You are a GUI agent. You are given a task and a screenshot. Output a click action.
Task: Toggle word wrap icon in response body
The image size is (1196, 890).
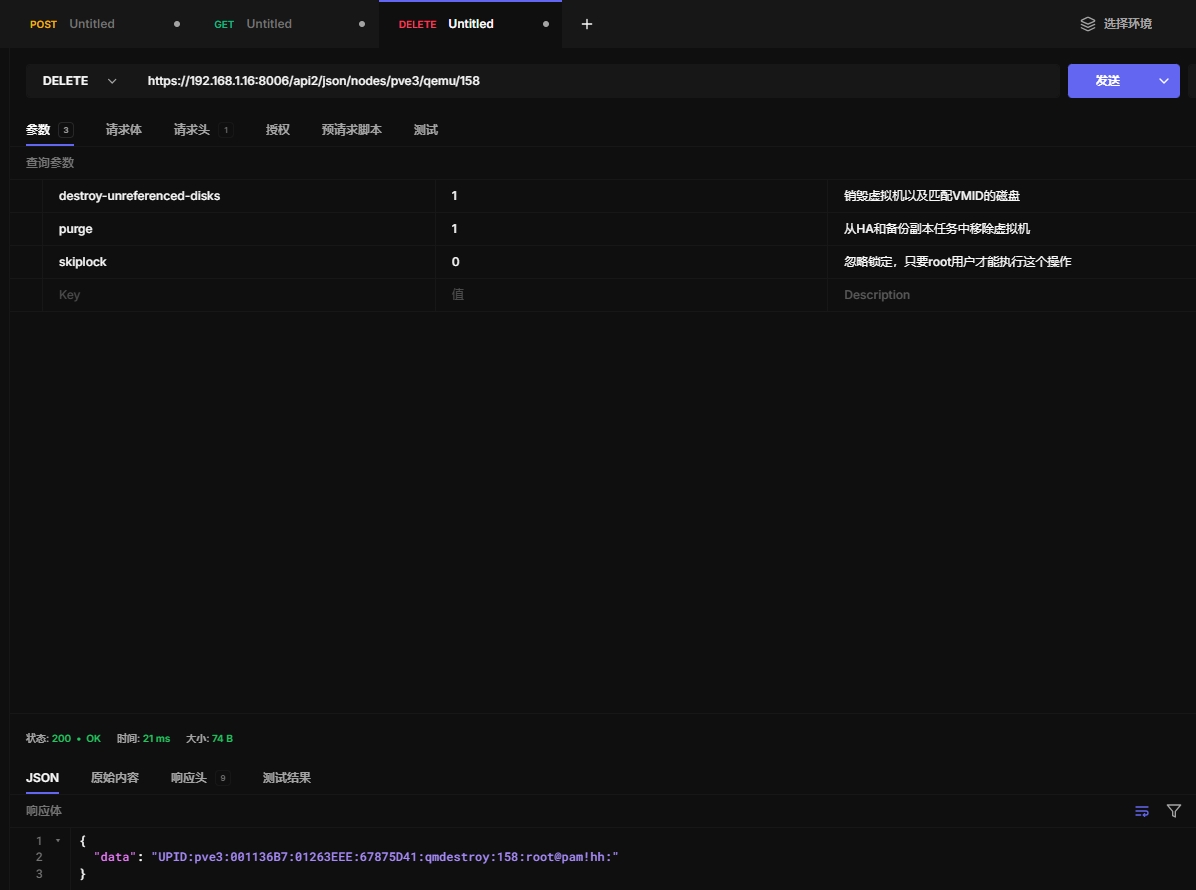[x=1142, y=811]
